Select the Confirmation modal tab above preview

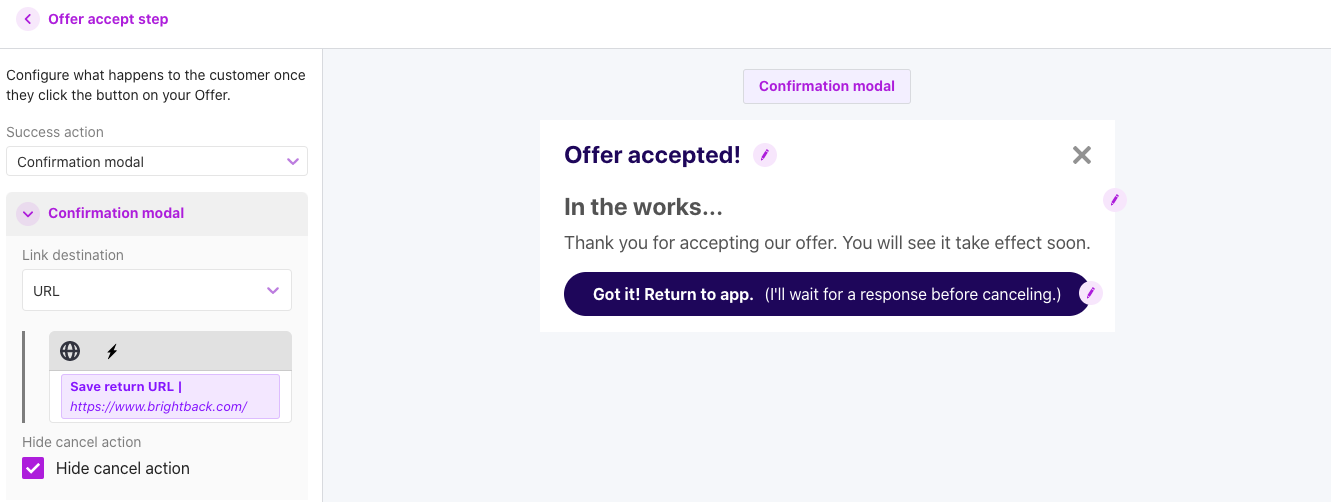click(826, 86)
